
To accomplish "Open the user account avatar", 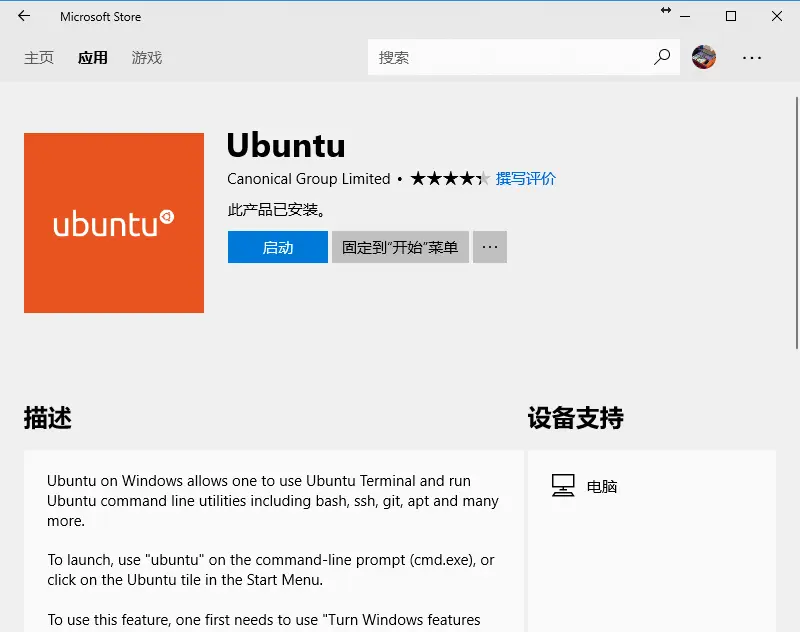I will click(704, 57).
